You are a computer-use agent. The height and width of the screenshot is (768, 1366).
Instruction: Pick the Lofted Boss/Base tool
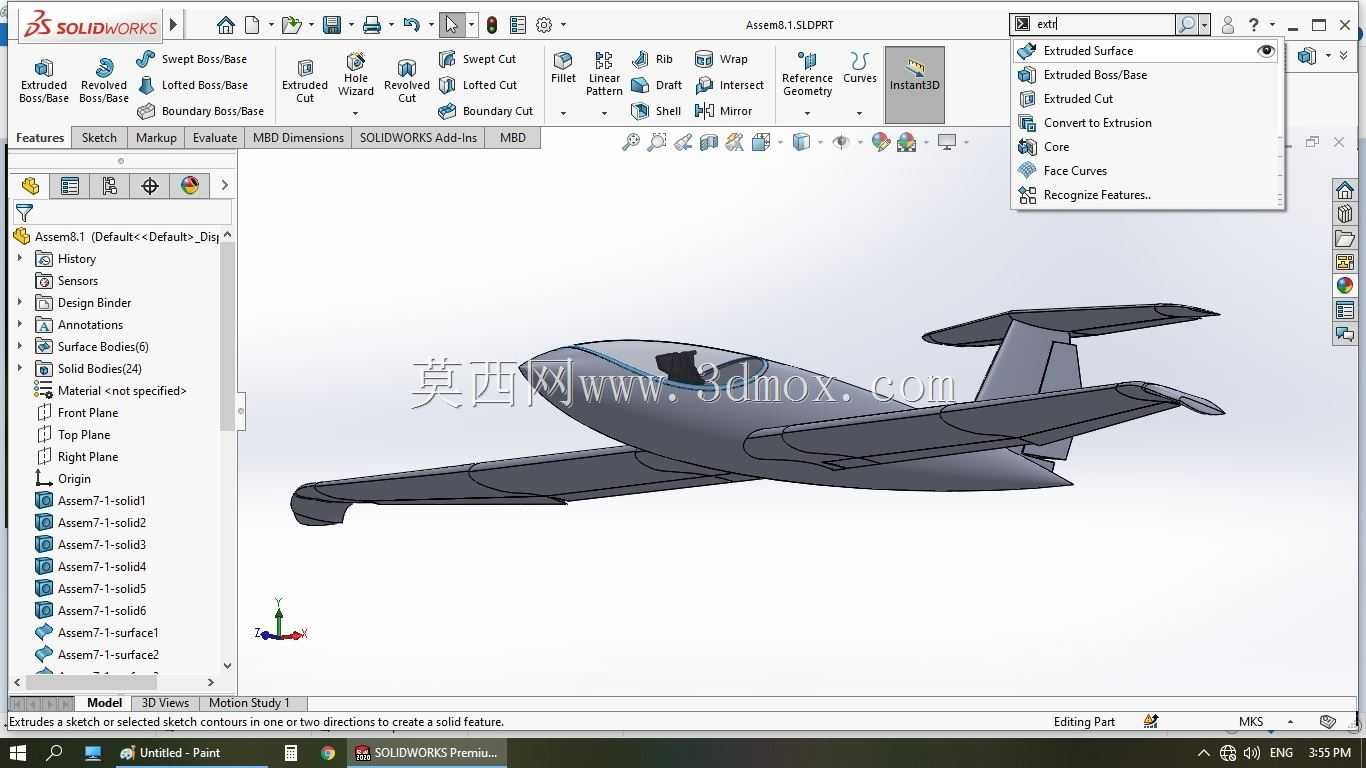[x=192, y=85]
